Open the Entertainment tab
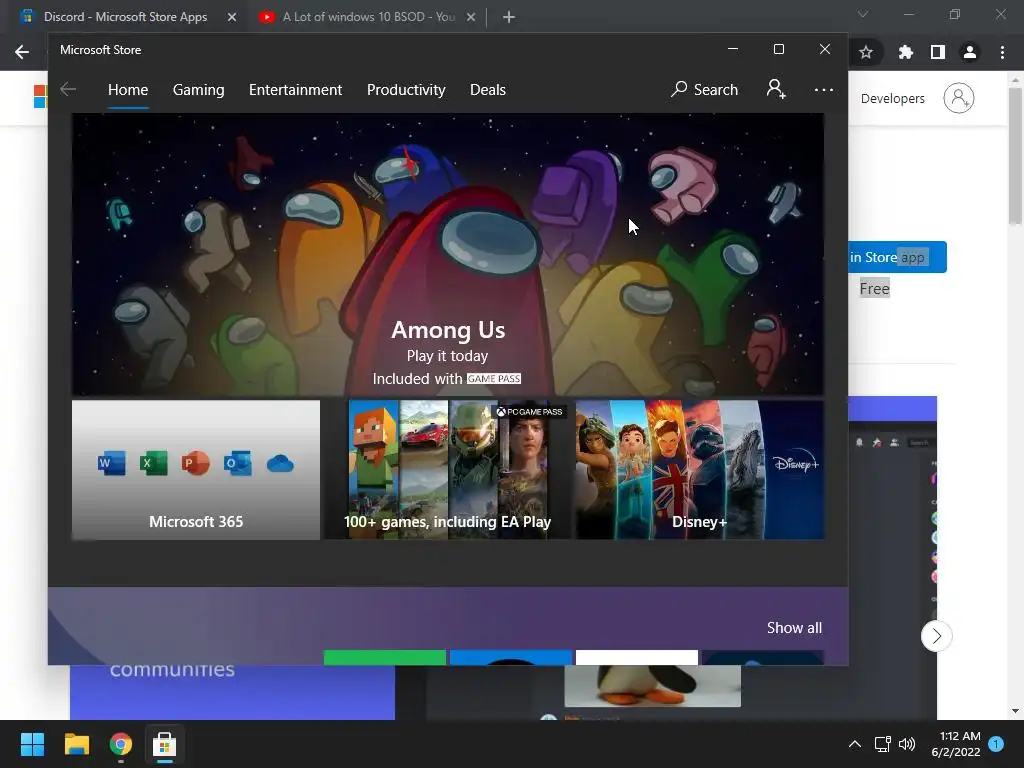 [x=295, y=89]
